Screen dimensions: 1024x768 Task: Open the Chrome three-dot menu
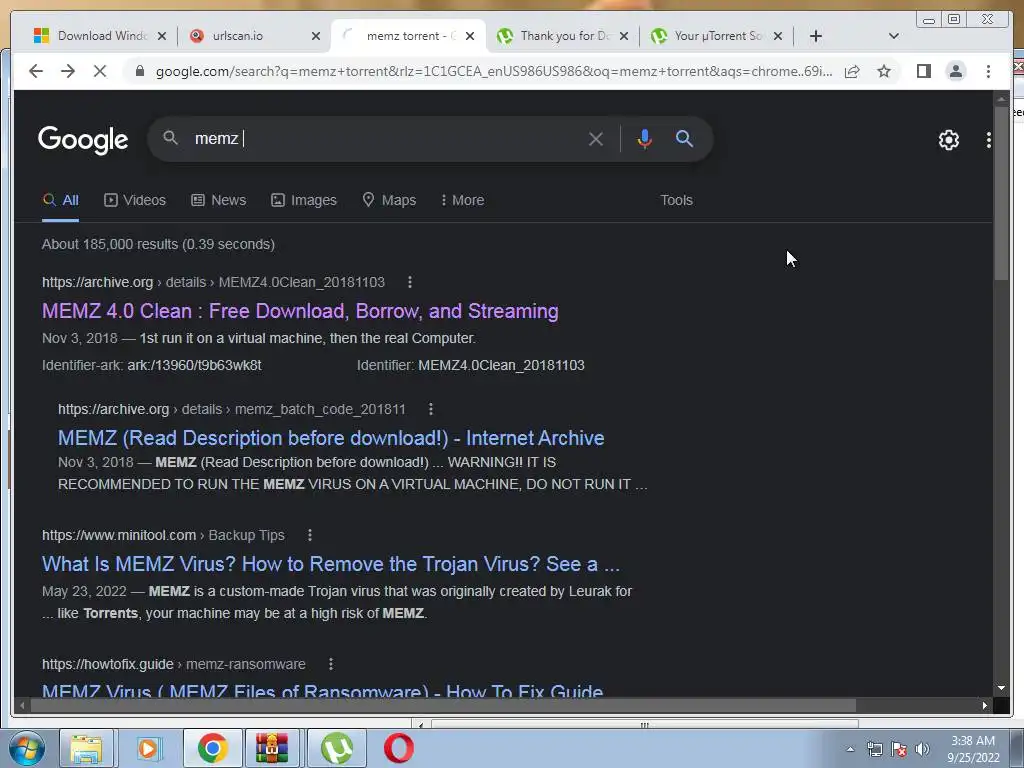(988, 71)
